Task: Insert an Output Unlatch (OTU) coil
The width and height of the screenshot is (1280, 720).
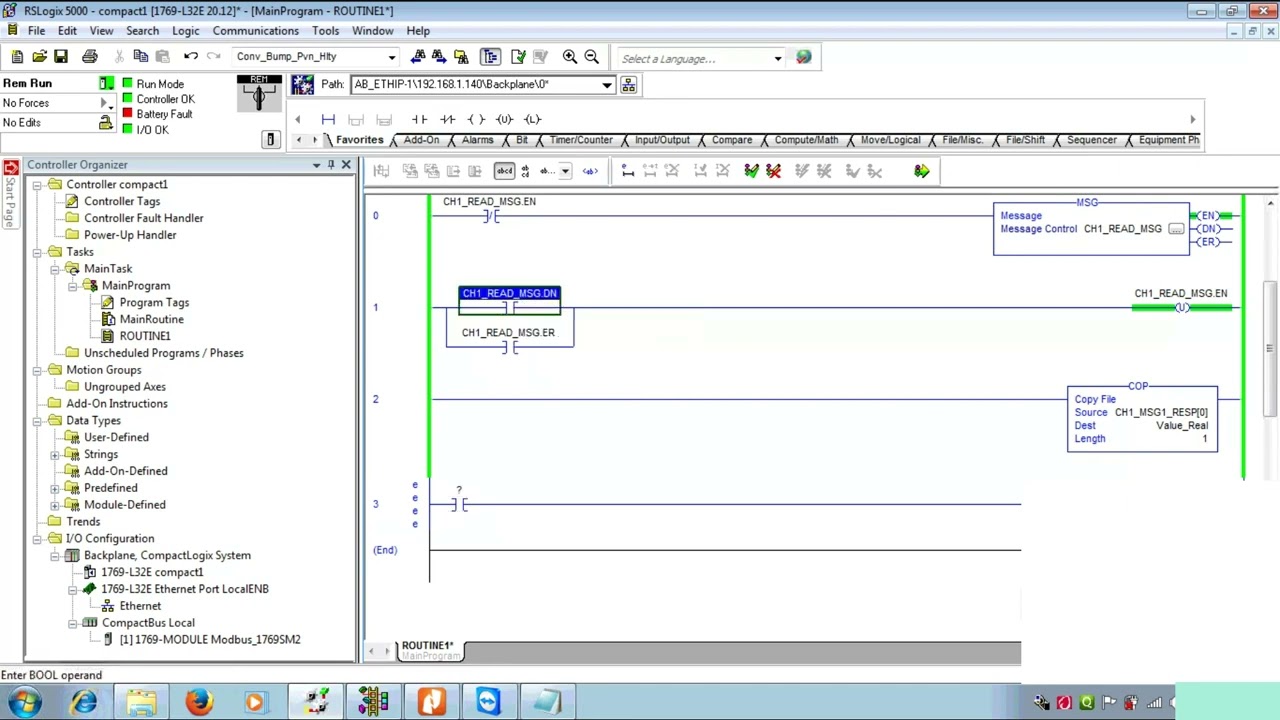Action: tap(504, 119)
